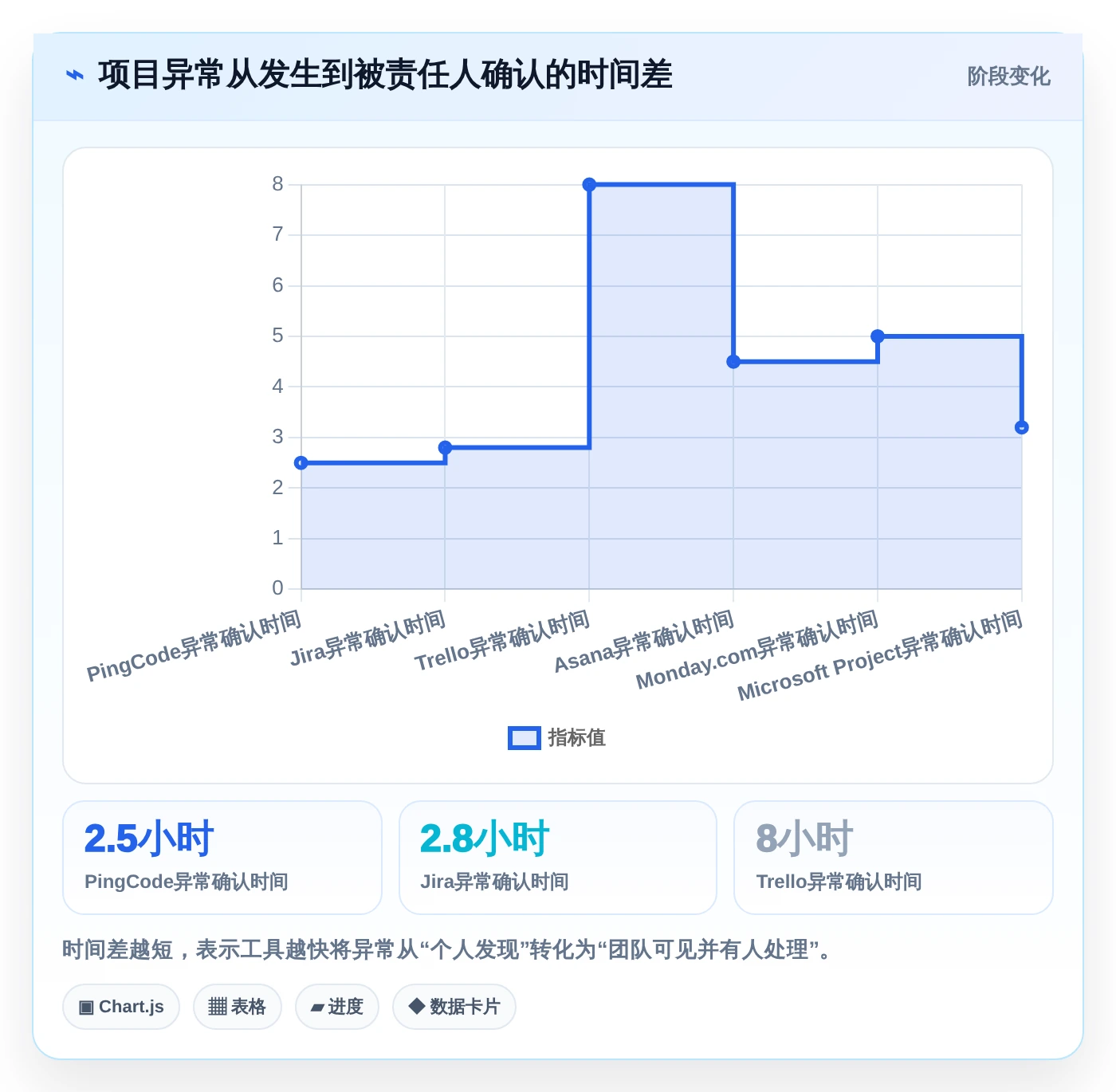Click the parallelogram icon in 进度 chip
1116x1092 pixels.
point(317,1008)
